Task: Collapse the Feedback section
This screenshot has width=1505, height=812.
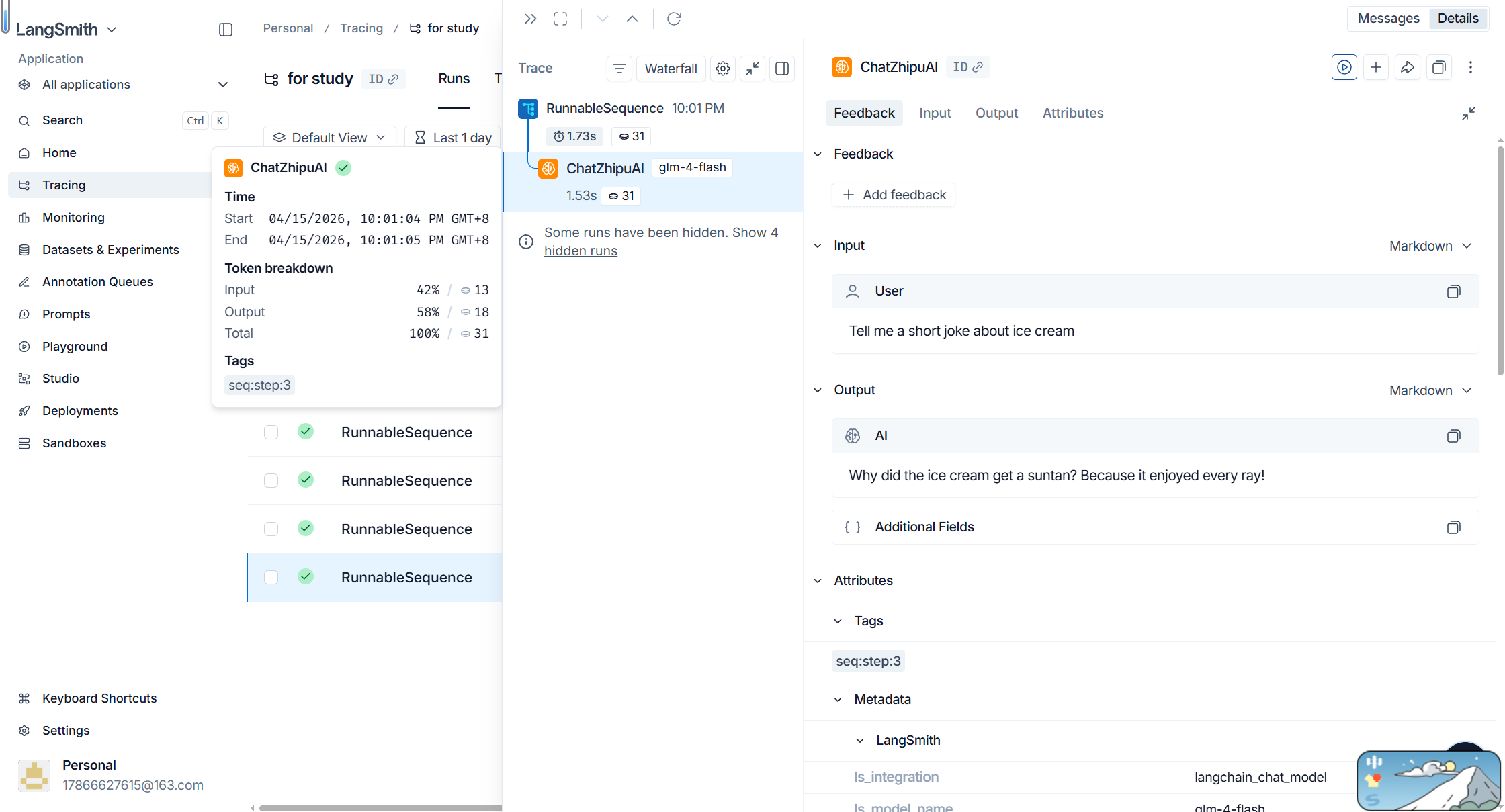Action: coord(818,154)
